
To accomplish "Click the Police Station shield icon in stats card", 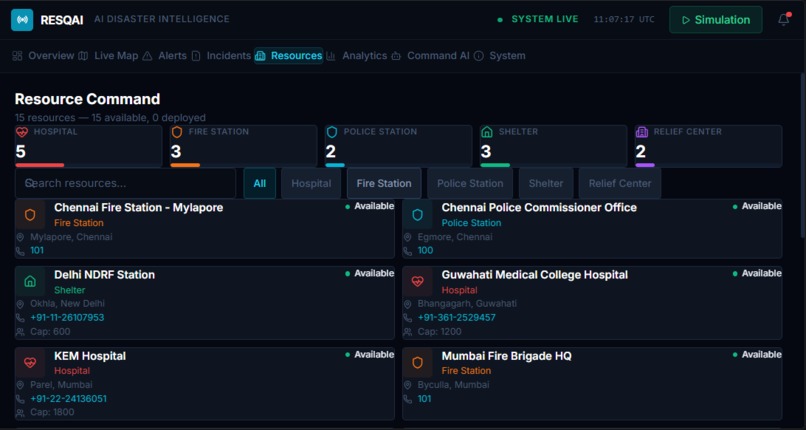I will click(x=332, y=132).
